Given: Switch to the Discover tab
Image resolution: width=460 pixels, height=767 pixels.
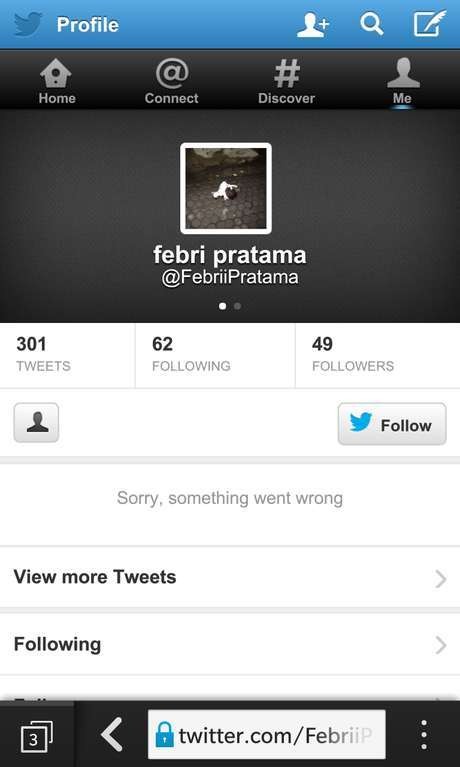Looking at the screenshot, I should click(286, 81).
